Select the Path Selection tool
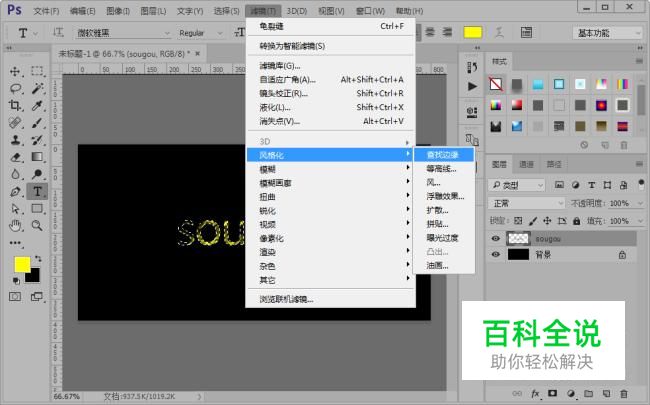 coord(15,209)
